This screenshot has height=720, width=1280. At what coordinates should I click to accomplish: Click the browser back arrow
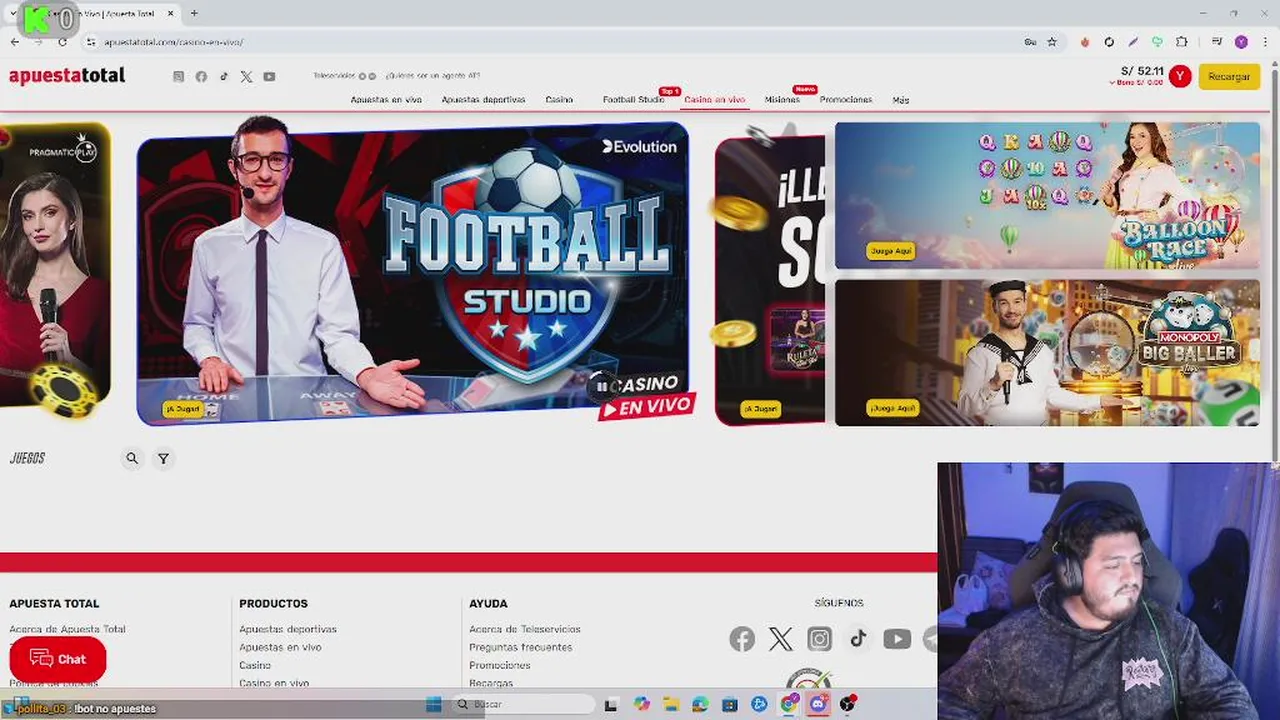15,42
